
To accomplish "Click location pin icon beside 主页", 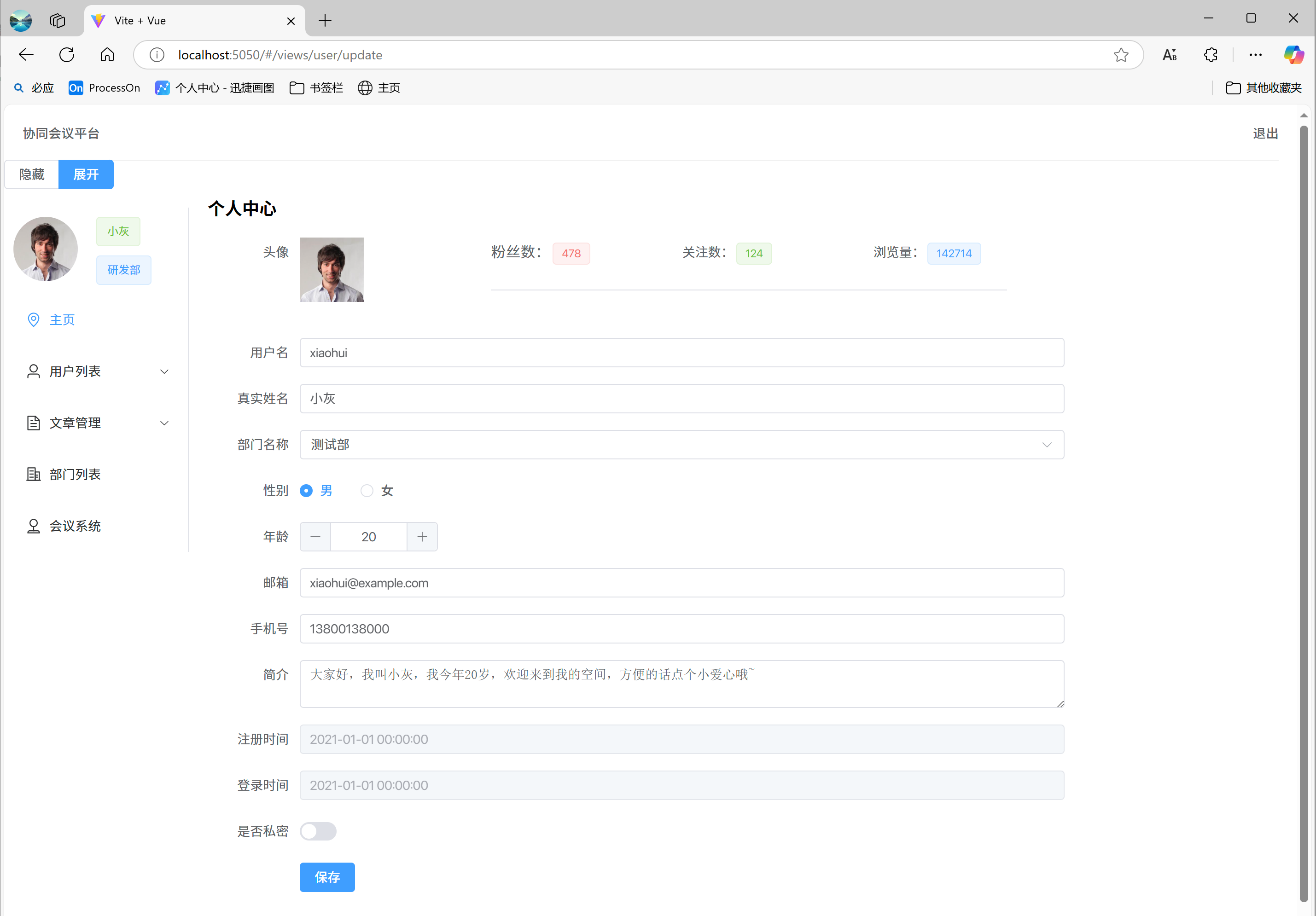I will click(x=34, y=319).
